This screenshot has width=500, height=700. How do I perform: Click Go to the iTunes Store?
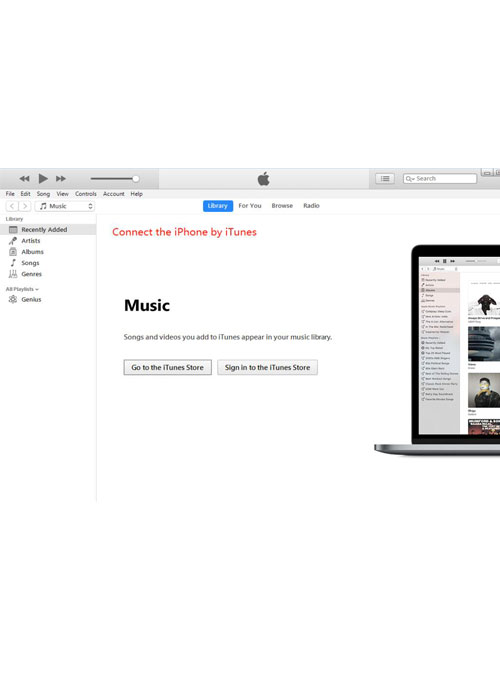point(167,367)
